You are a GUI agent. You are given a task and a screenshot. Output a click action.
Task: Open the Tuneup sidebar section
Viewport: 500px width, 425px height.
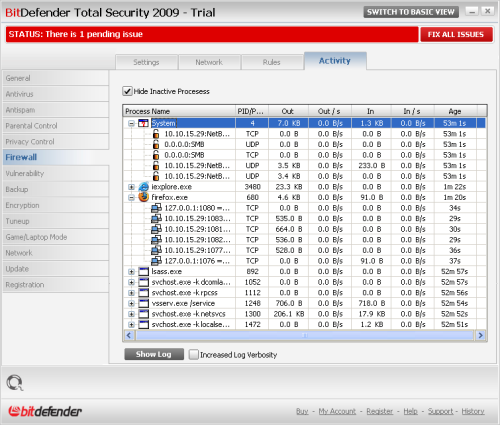coord(56,221)
